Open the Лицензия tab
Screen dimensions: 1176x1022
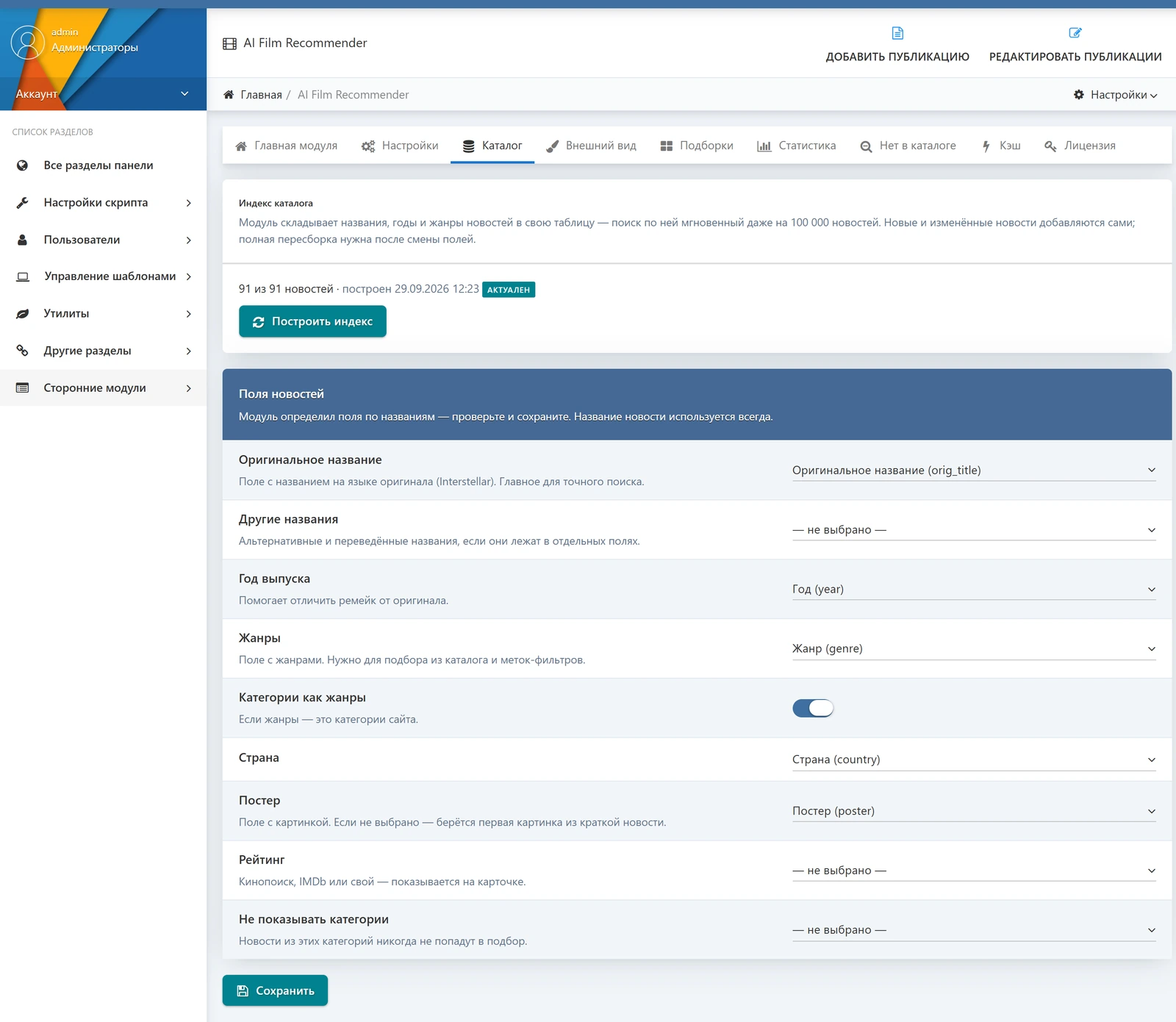click(1080, 146)
